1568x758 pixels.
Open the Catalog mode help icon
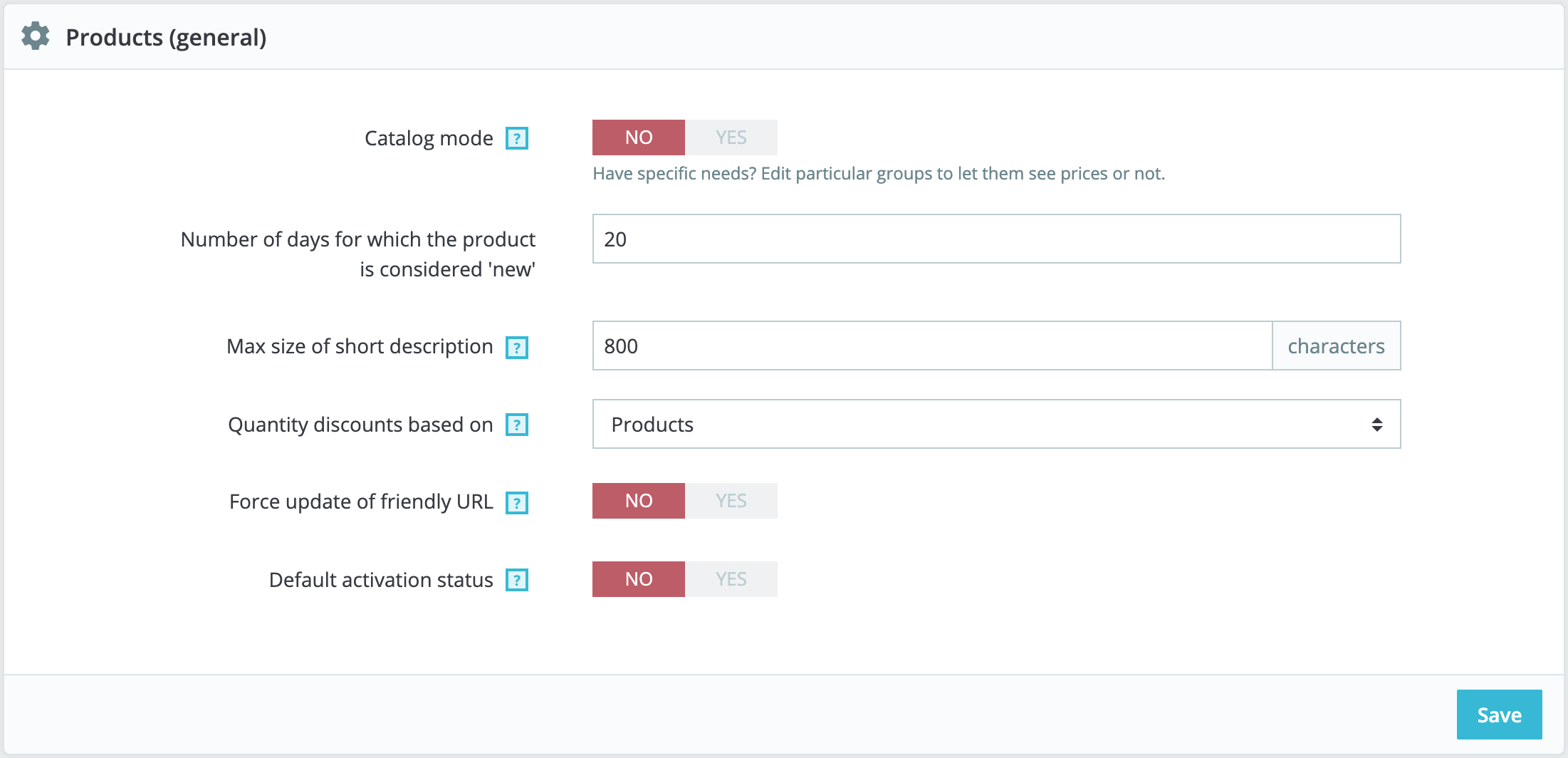(x=517, y=138)
